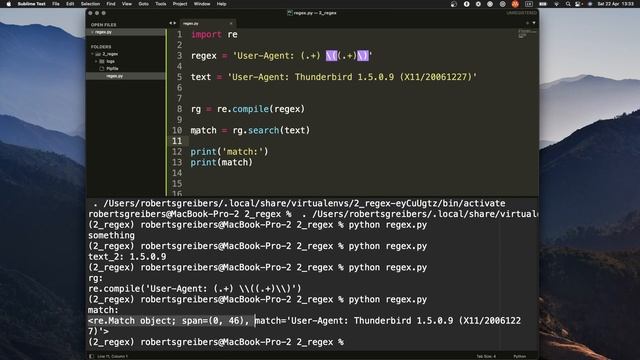Open Pipfile in the sidebar
The width and height of the screenshot is (640, 360).
tap(112, 69)
